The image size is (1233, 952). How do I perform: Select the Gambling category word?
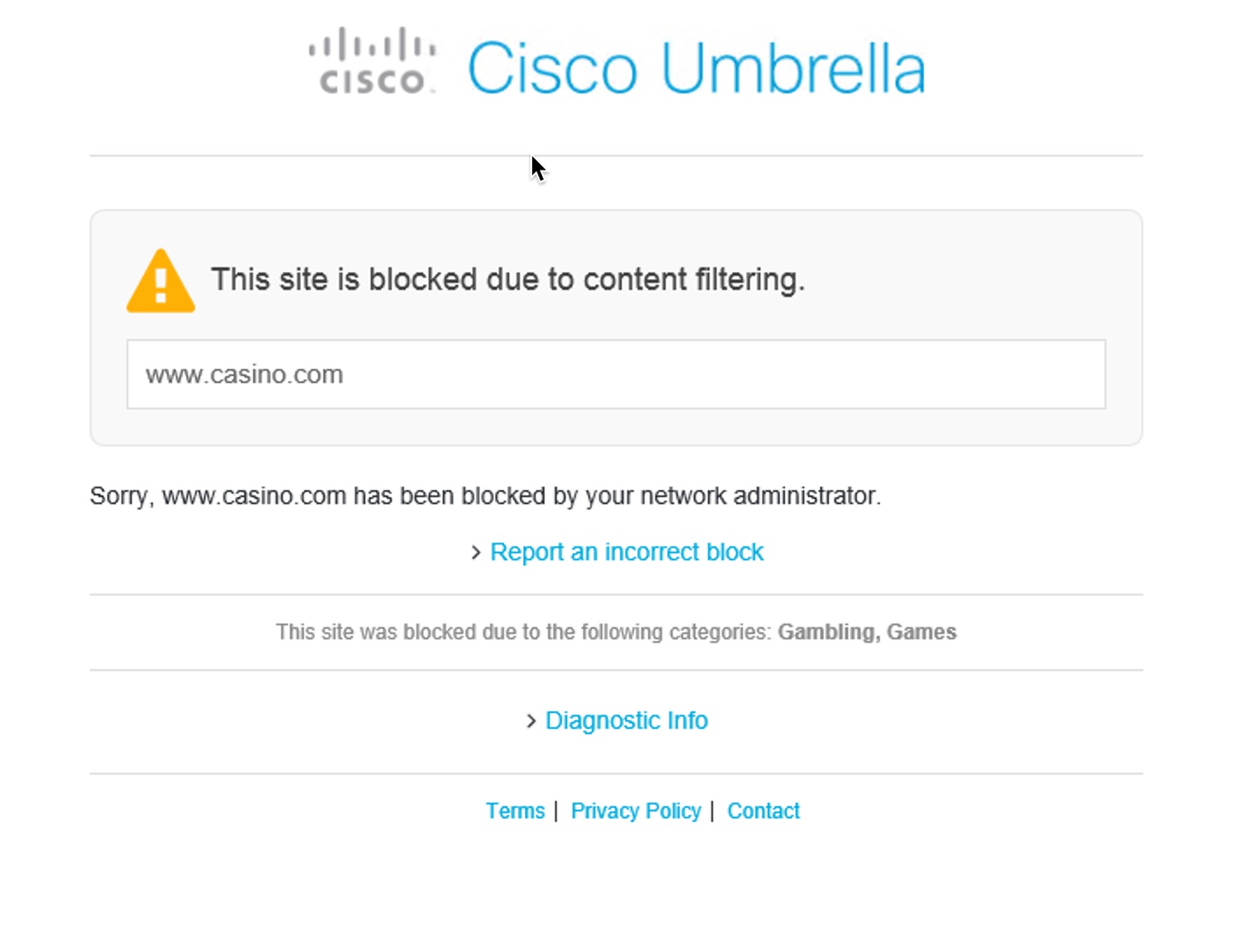coord(826,632)
